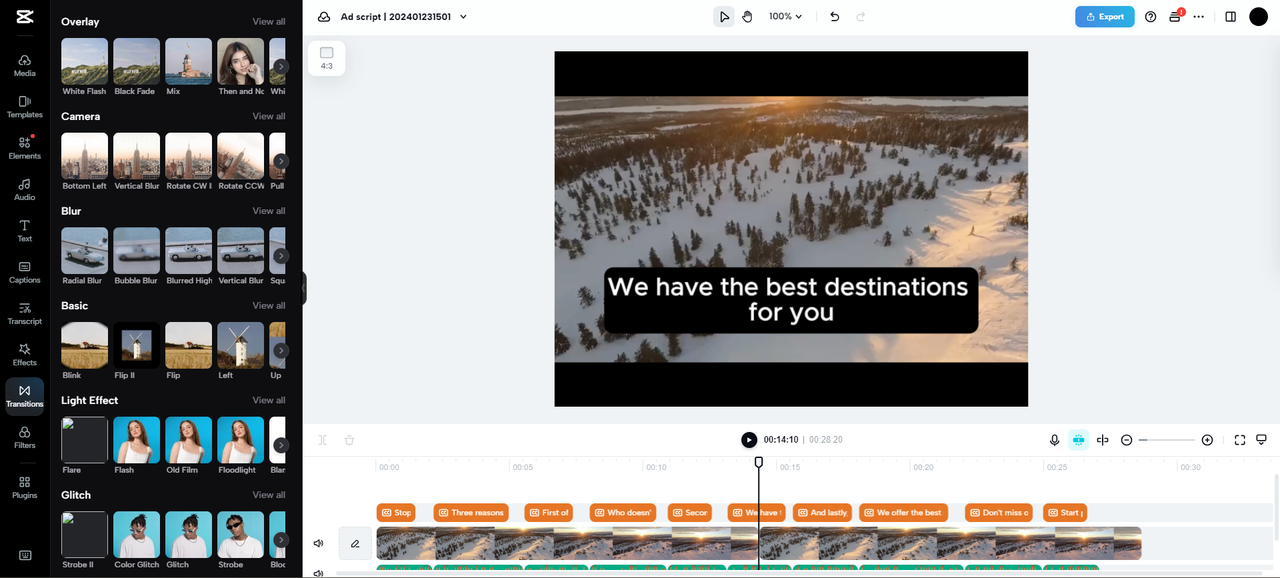Select the White Flash transition
Screen dimensions: 1280x578
click(x=85, y=67)
